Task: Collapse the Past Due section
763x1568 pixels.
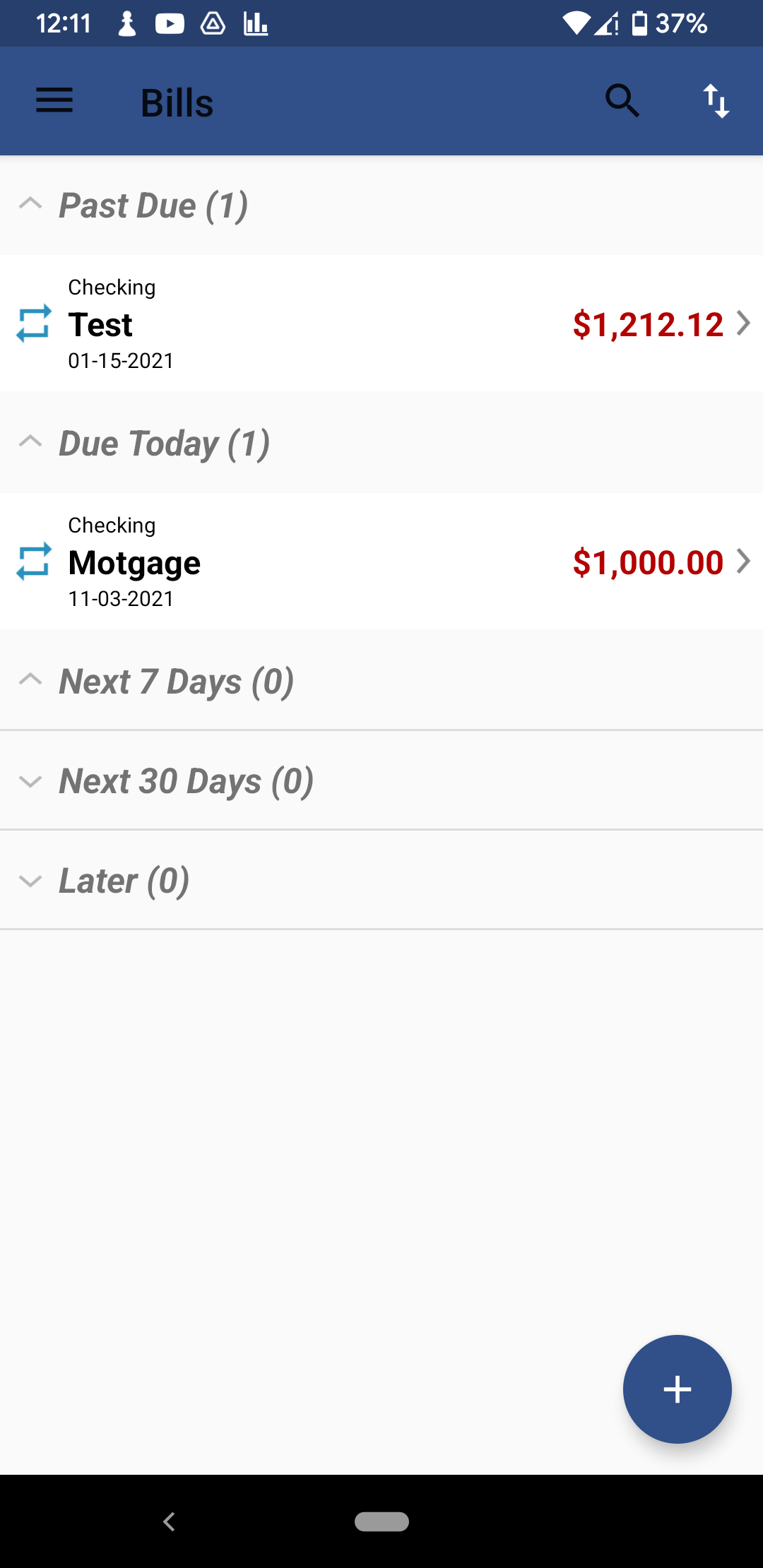Action: pyautogui.click(x=30, y=204)
